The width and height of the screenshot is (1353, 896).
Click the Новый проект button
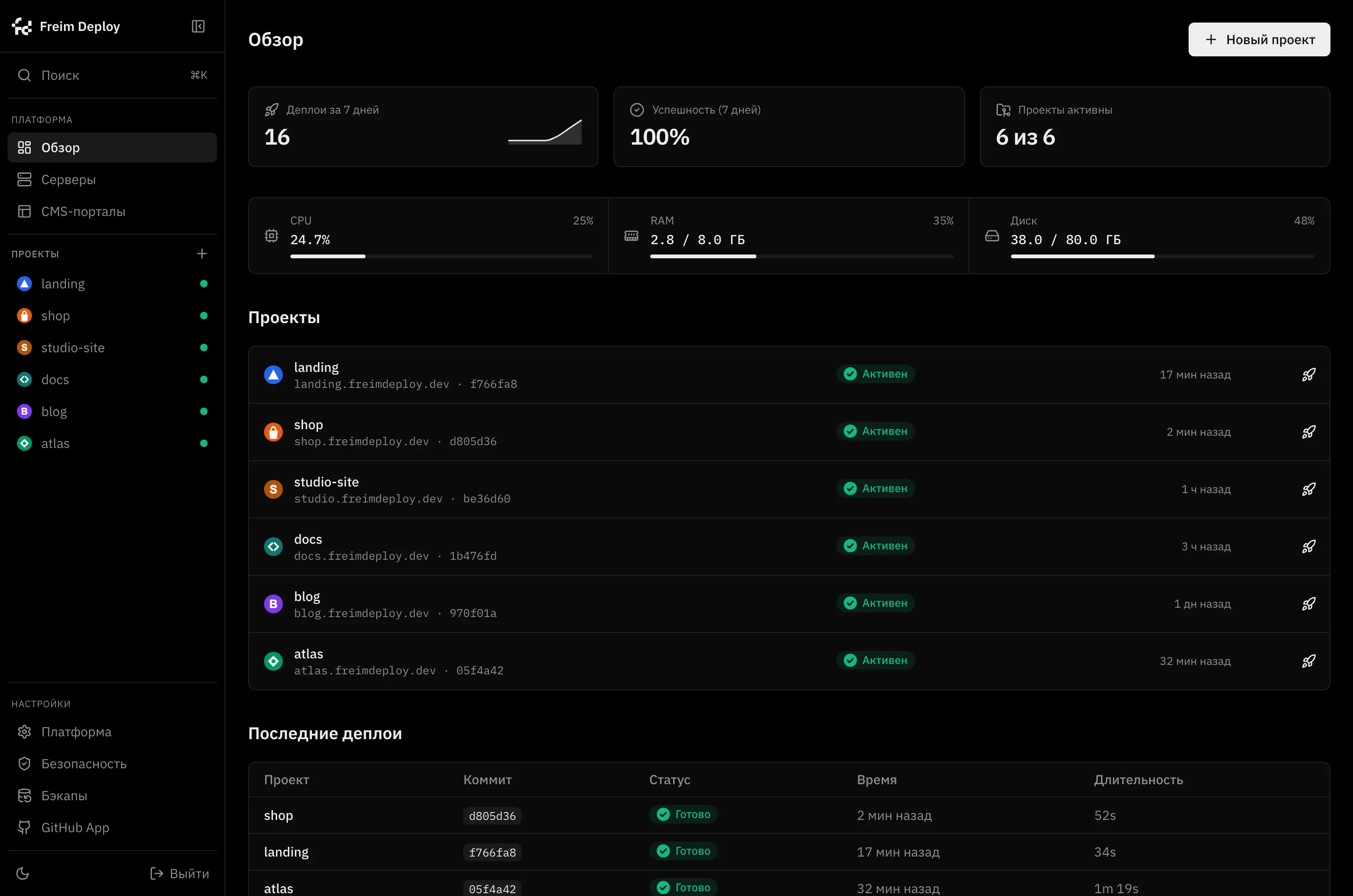pyautogui.click(x=1259, y=39)
